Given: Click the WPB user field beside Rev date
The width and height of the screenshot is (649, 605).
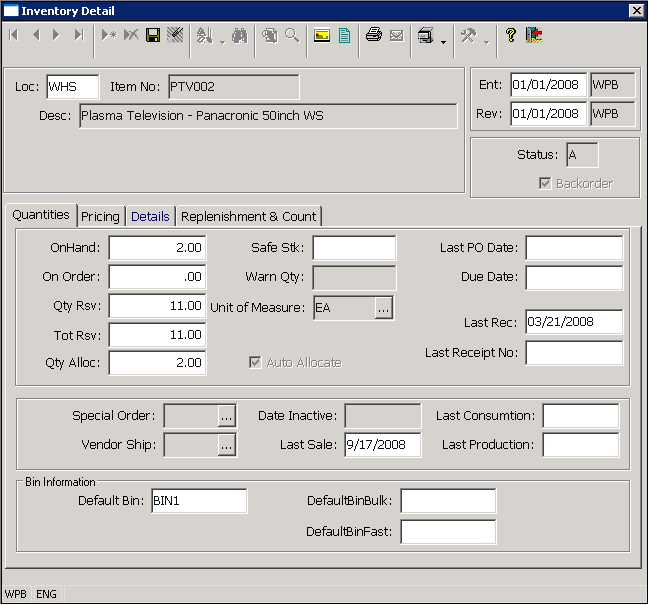Looking at the screenshot, I should [613, 114].
